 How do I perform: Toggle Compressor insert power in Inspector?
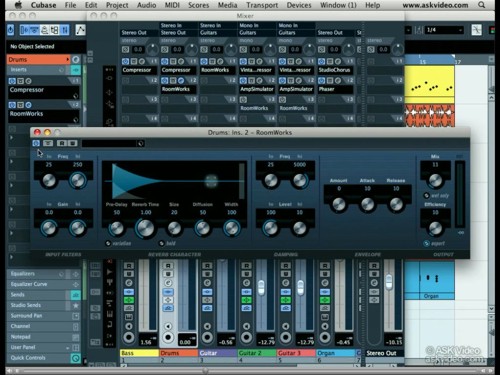(12, 81)
